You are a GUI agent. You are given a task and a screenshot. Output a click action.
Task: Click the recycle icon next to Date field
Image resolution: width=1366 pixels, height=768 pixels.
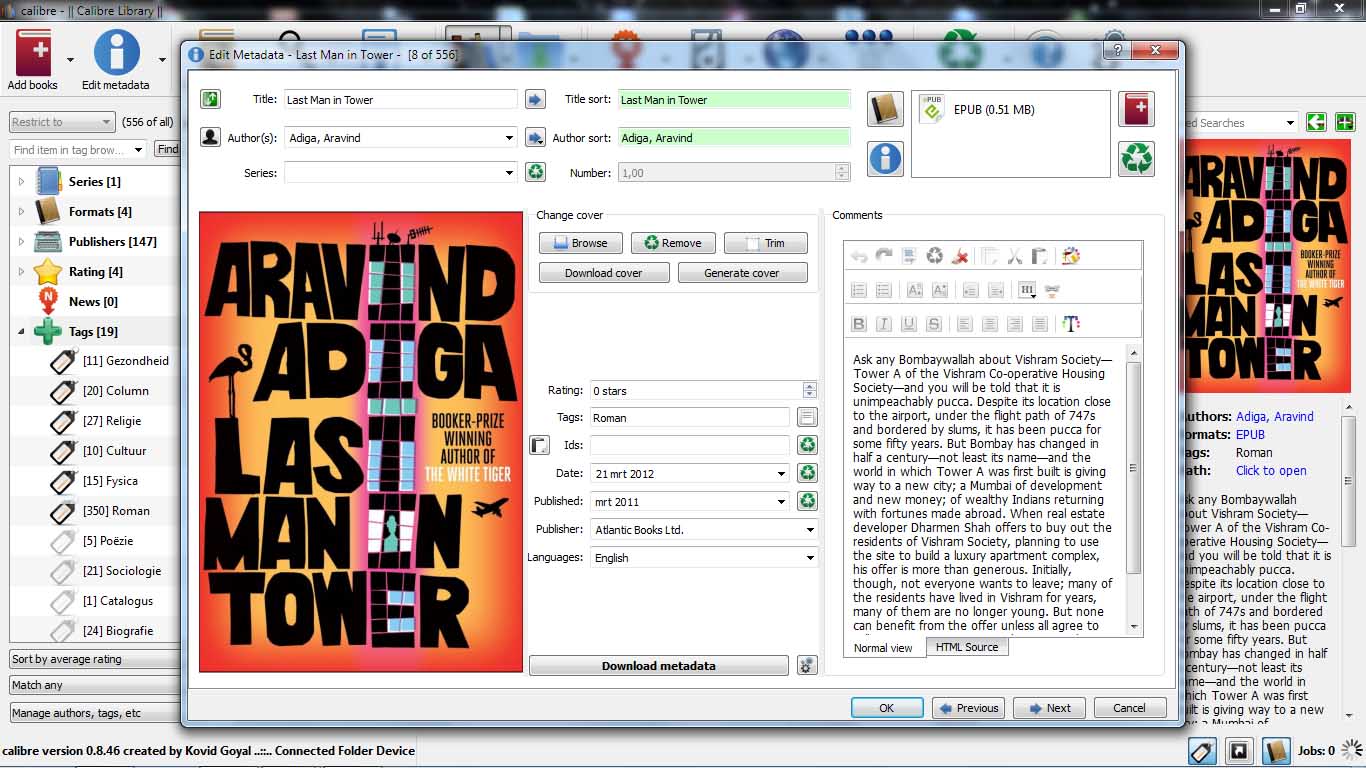(x=807, y=473)
